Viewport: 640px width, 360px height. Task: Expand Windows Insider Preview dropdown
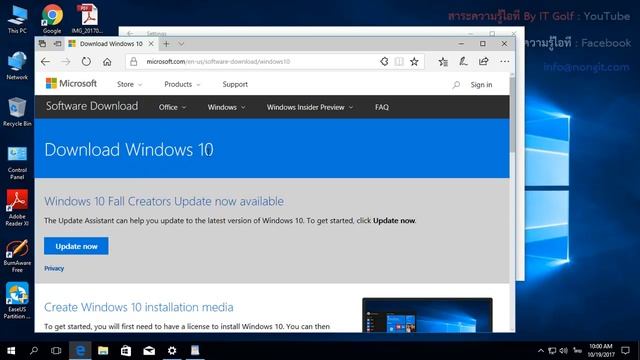tap(310, 107)
